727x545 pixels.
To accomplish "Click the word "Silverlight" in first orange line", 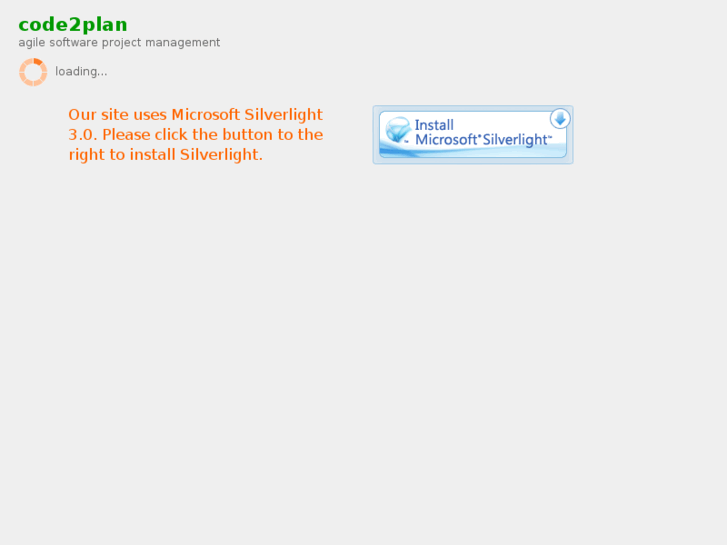I will pyautogui.click(x=283, y=115).
